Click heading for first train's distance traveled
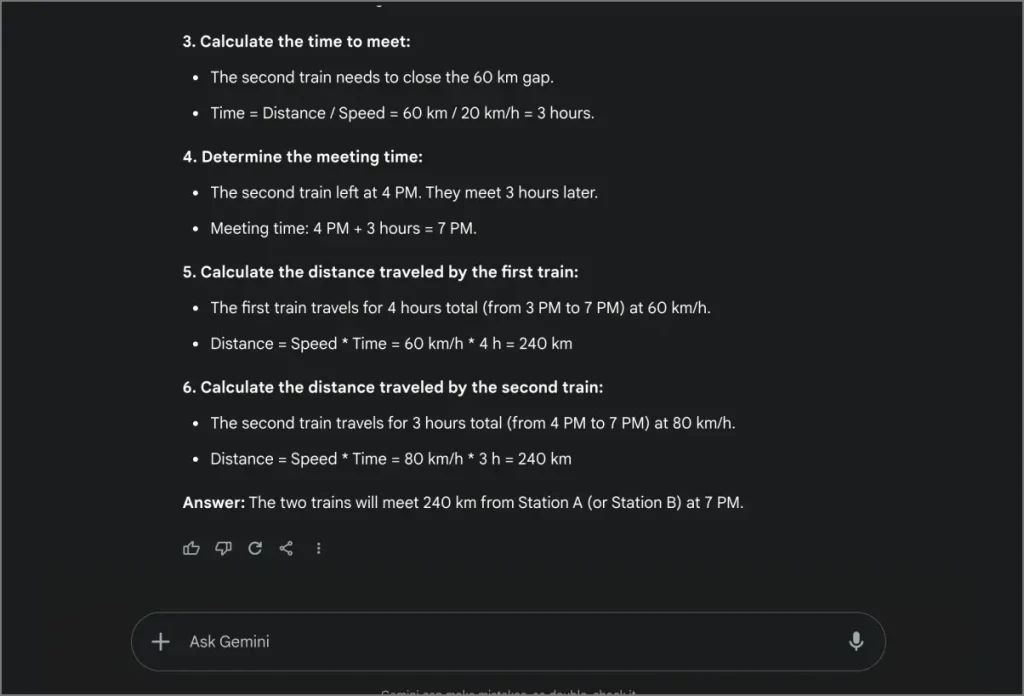 tap(380, 272)
